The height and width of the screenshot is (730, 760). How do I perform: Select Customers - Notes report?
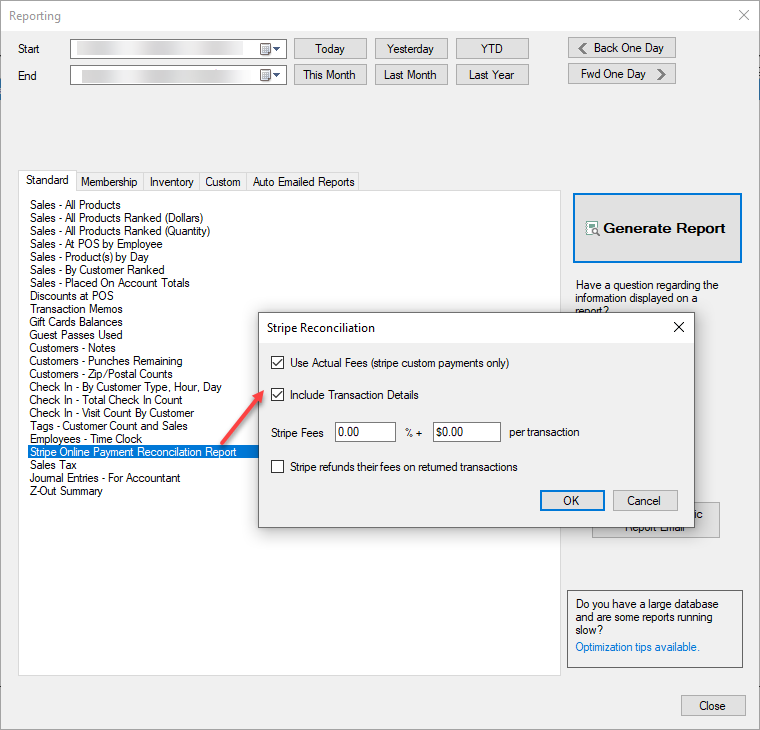pos(73,348)
